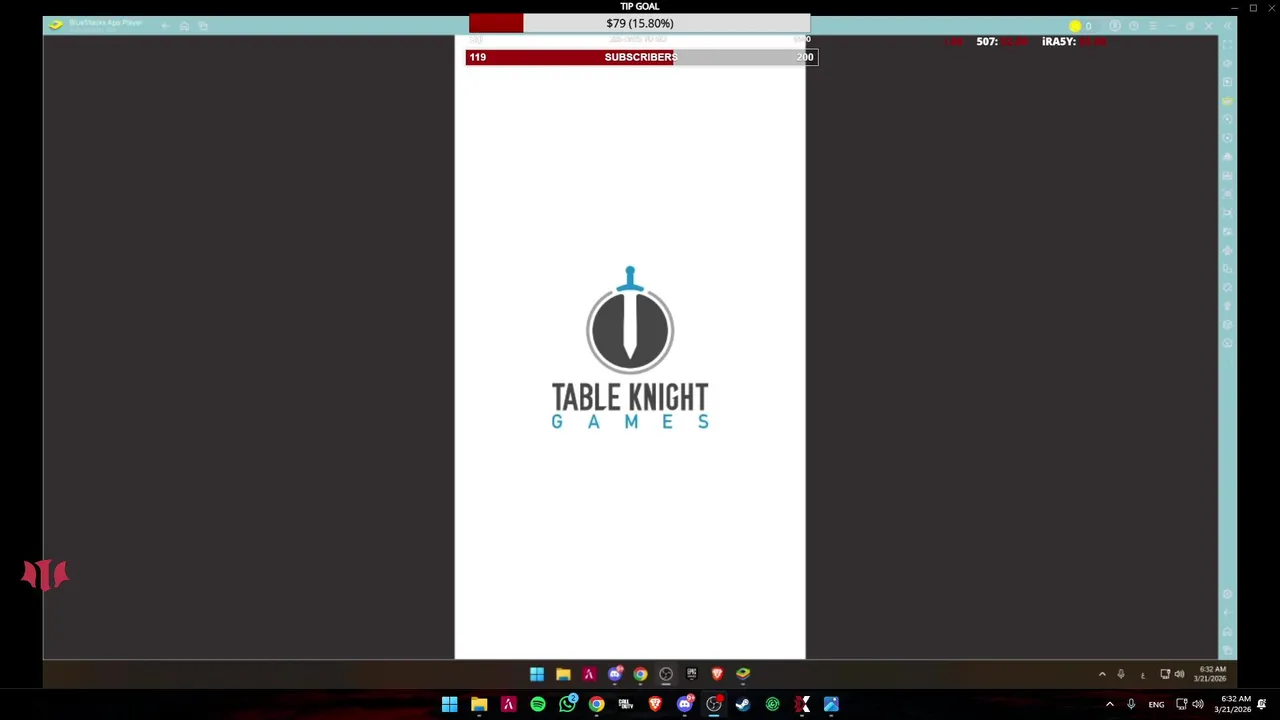Open BlueStacks multi-instance tabs icon
1280x720 pixels.
point(203,26)
